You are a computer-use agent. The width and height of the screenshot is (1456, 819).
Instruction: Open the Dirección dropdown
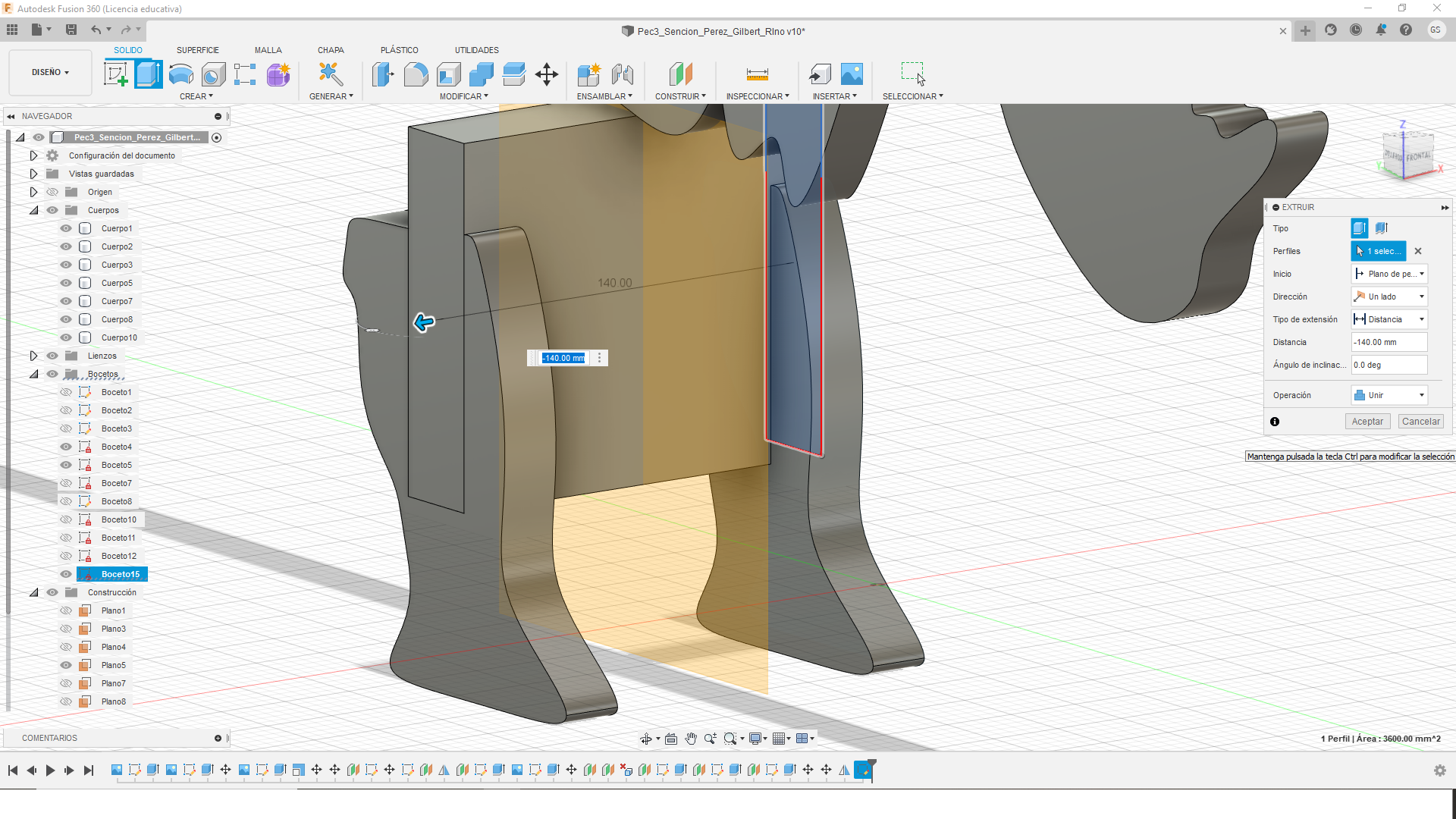pyautogui.click(x=1389, y=297)
